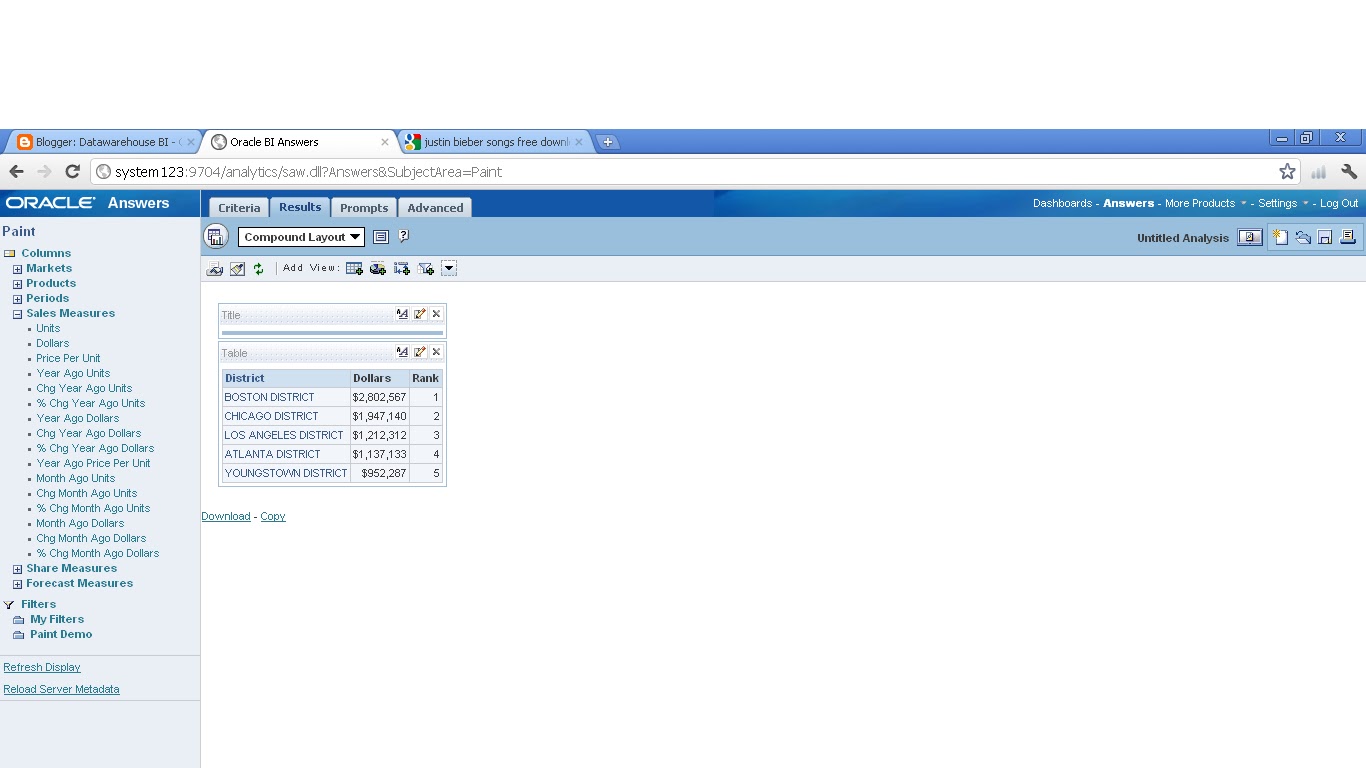This screenshot has height=768, width=1366.
Task: Expand the Products folder
Action: coord(17,284)
